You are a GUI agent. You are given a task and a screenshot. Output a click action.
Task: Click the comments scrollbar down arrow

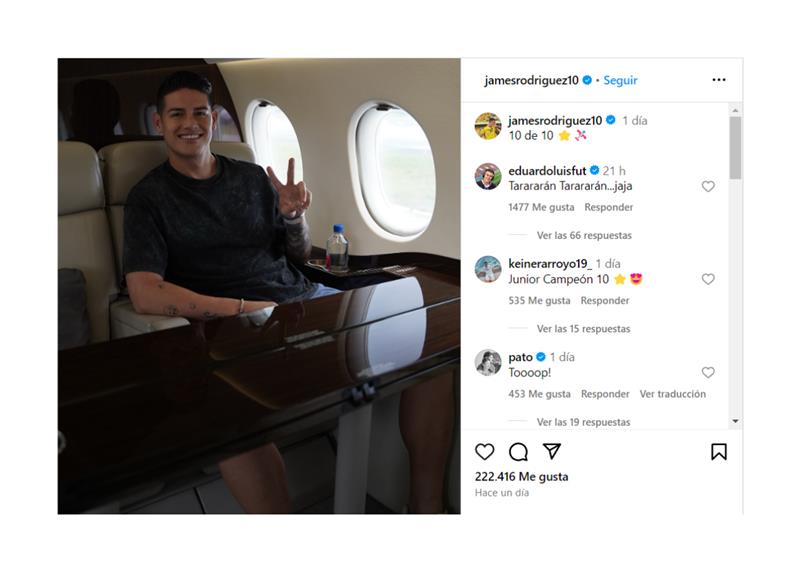coord(735,422)
